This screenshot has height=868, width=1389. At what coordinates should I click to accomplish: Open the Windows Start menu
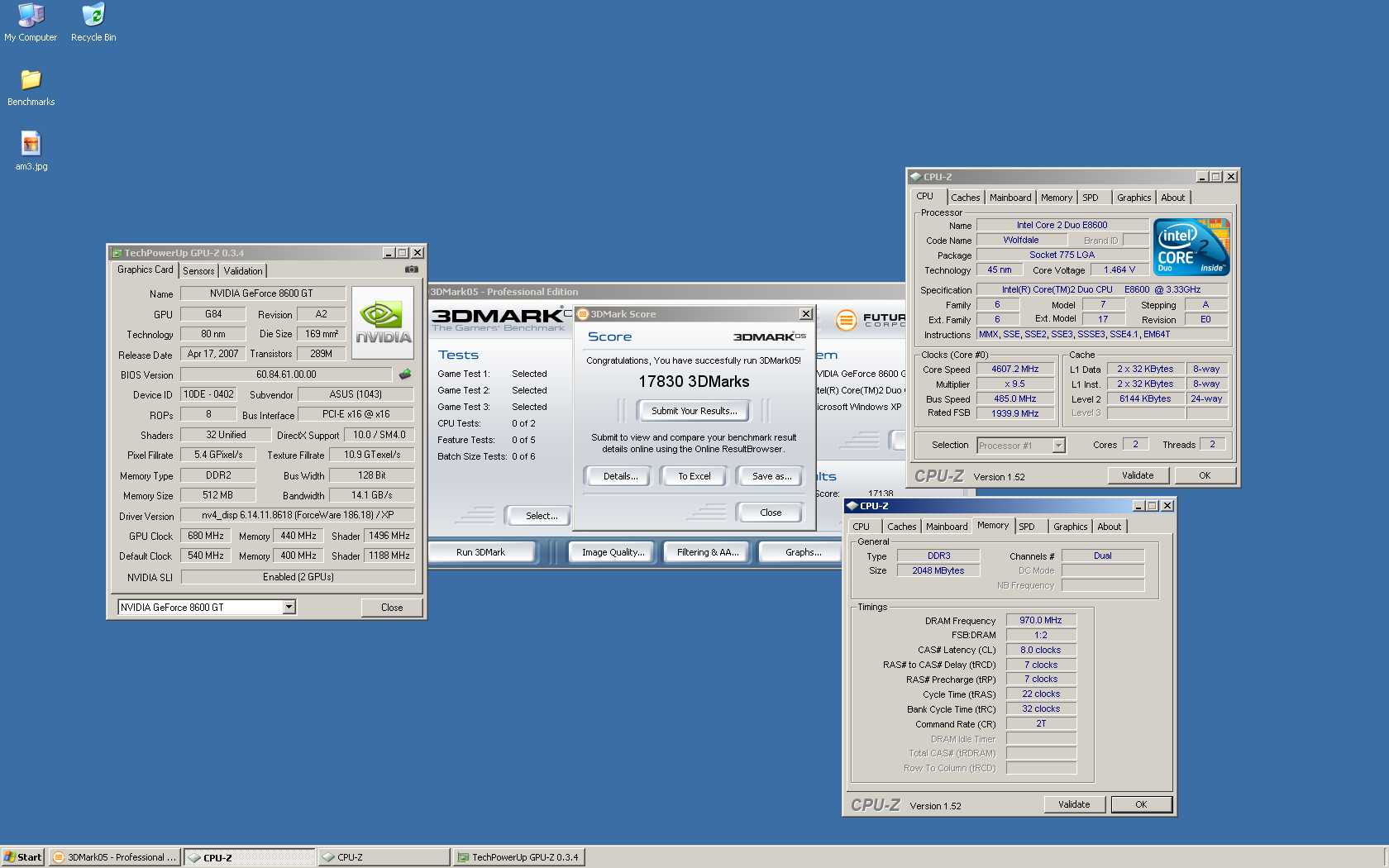23,857
